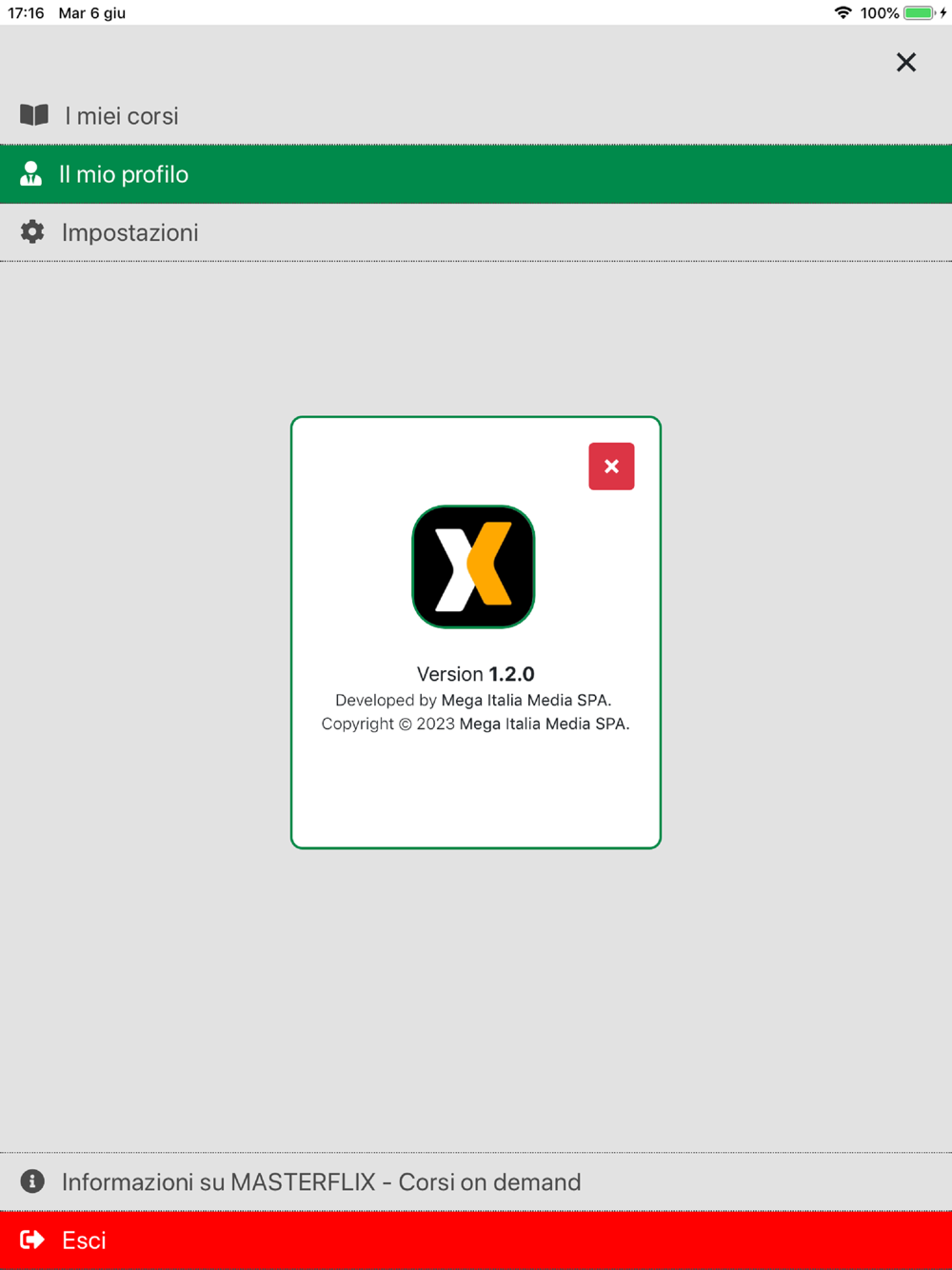Open I miei corsi menu item

pos(476,116)
